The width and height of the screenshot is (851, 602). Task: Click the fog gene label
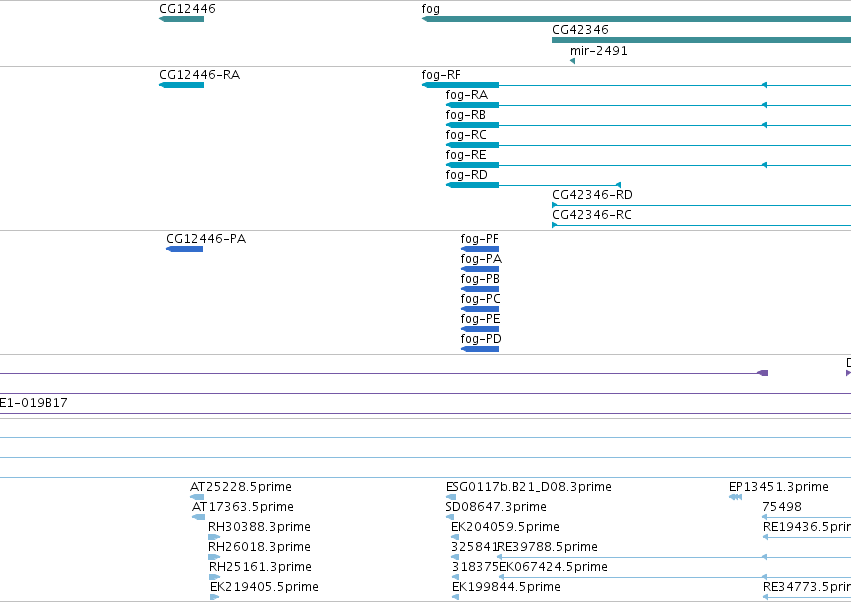point(430,9)
